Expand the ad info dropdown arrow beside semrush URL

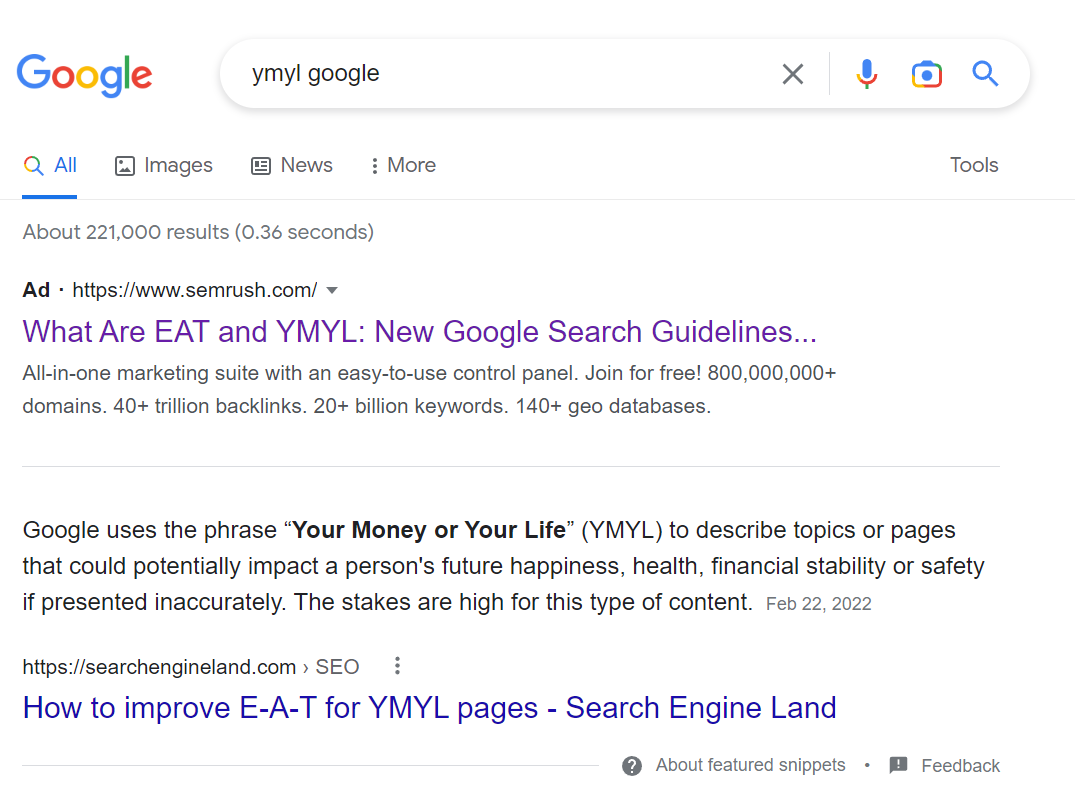[x=332, y=291]
